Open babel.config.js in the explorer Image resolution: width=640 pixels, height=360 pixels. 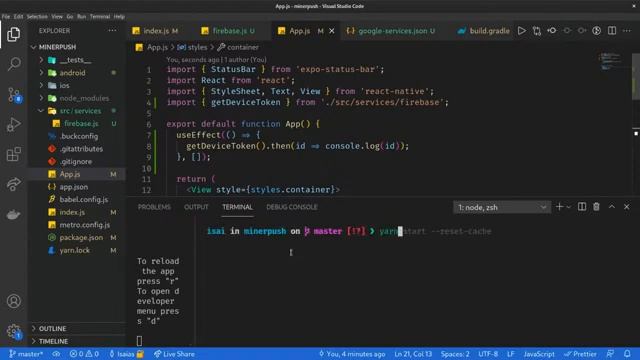coord(83,200)
